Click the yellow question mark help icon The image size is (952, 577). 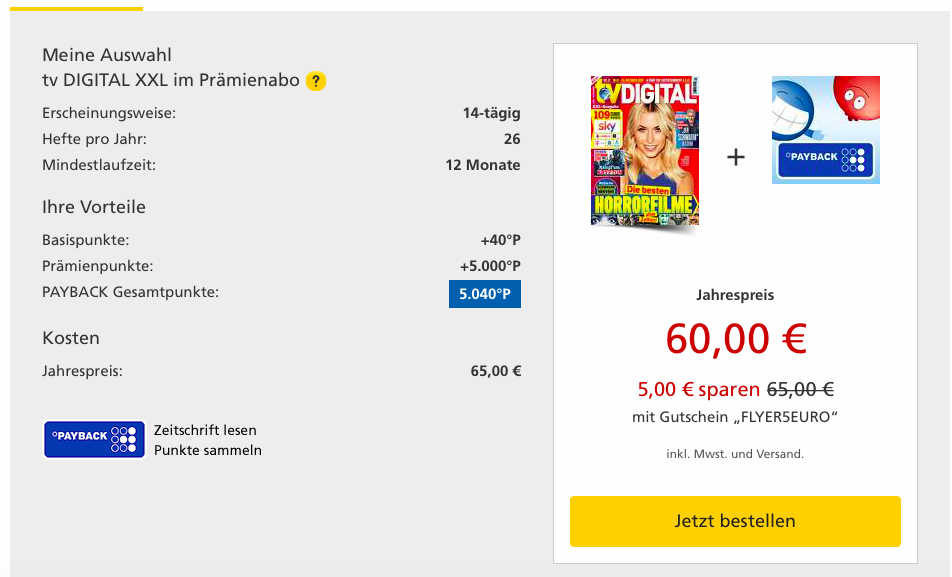pyautogui.click(x=316, y=81)
